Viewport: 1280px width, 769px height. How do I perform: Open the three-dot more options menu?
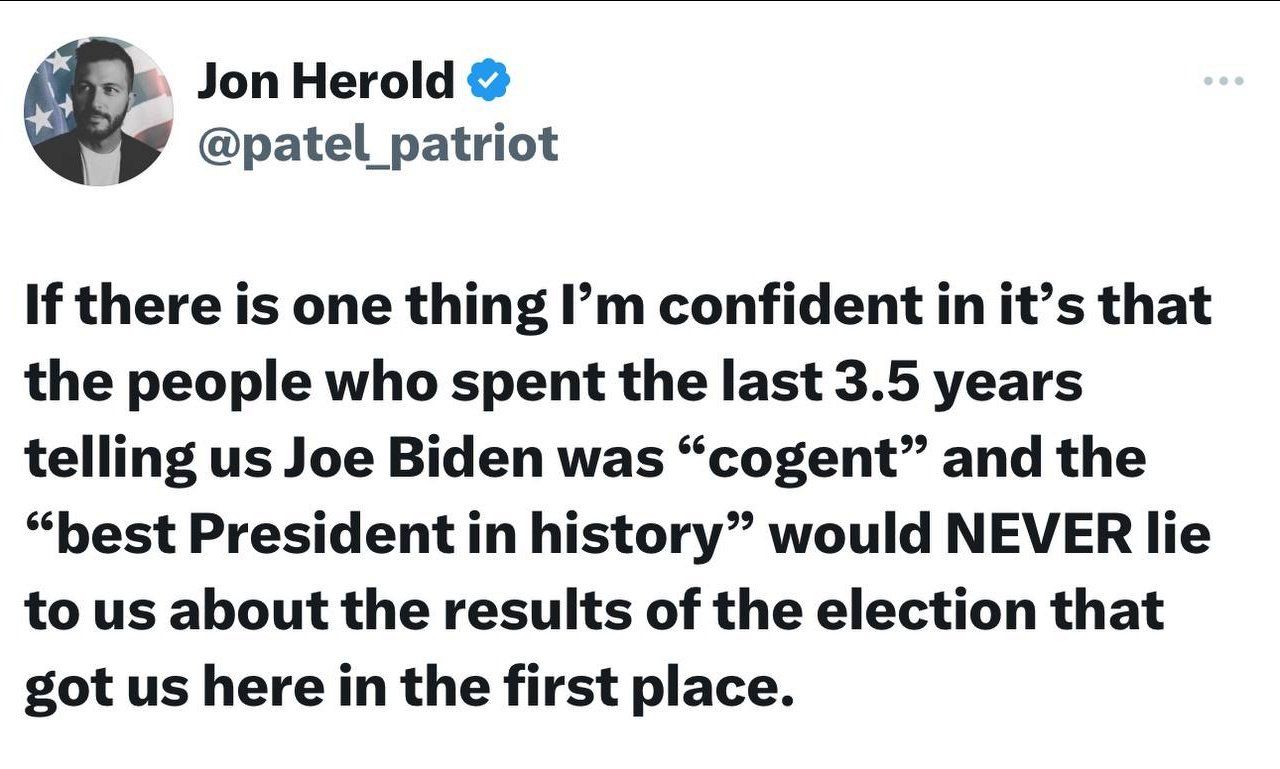pyautogui.click(x=1223, y=81)
